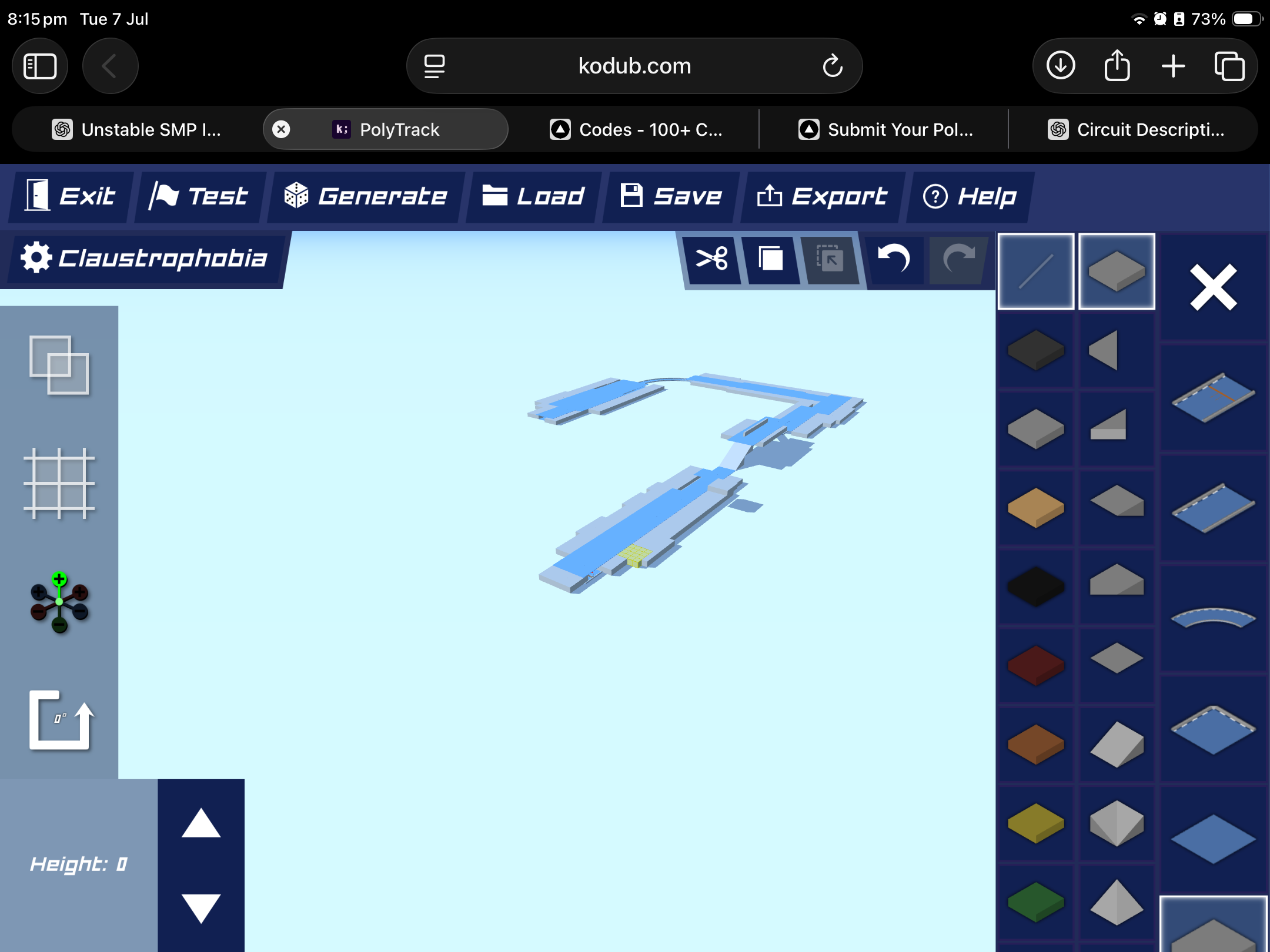Viewport: 1270px width, 952px height.
Task: Undo the last edit
Action: [894, 259]
